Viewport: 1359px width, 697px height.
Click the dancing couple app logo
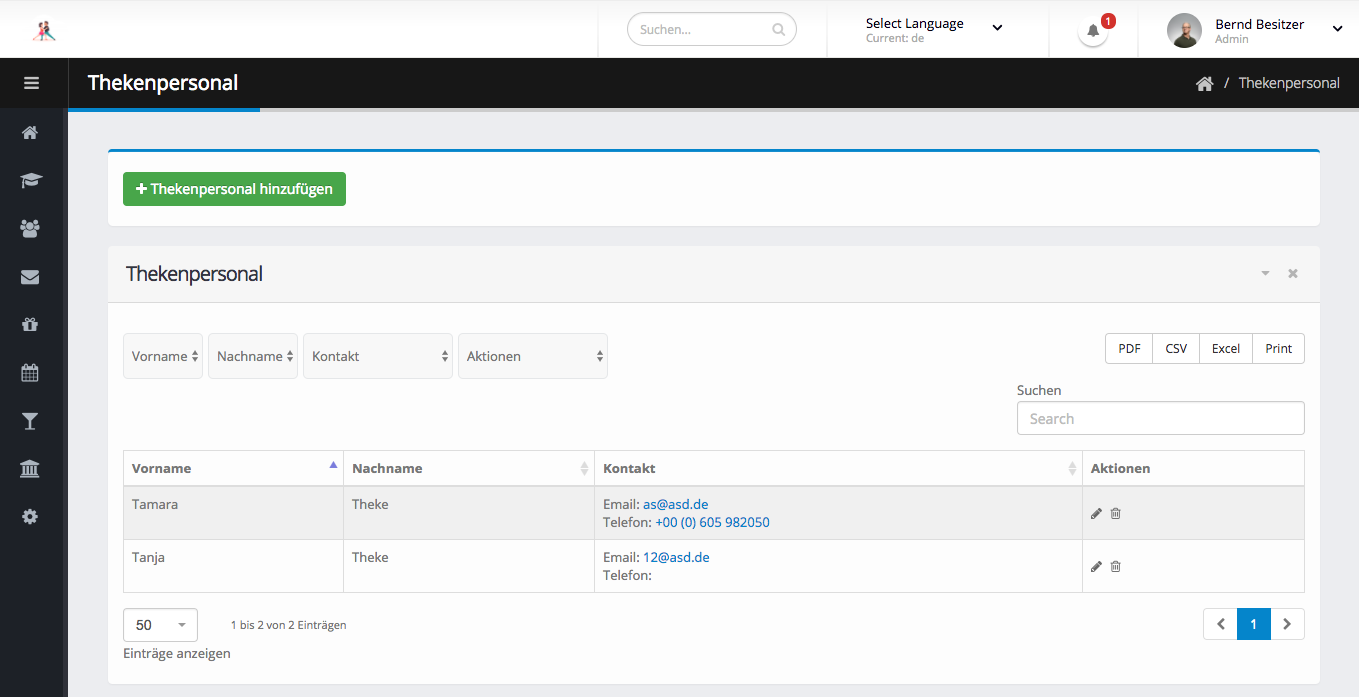[44, 30]
